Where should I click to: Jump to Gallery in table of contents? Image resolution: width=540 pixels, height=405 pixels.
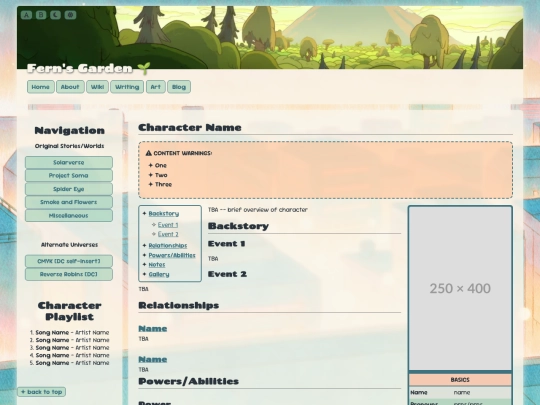[x=159, y=274]
